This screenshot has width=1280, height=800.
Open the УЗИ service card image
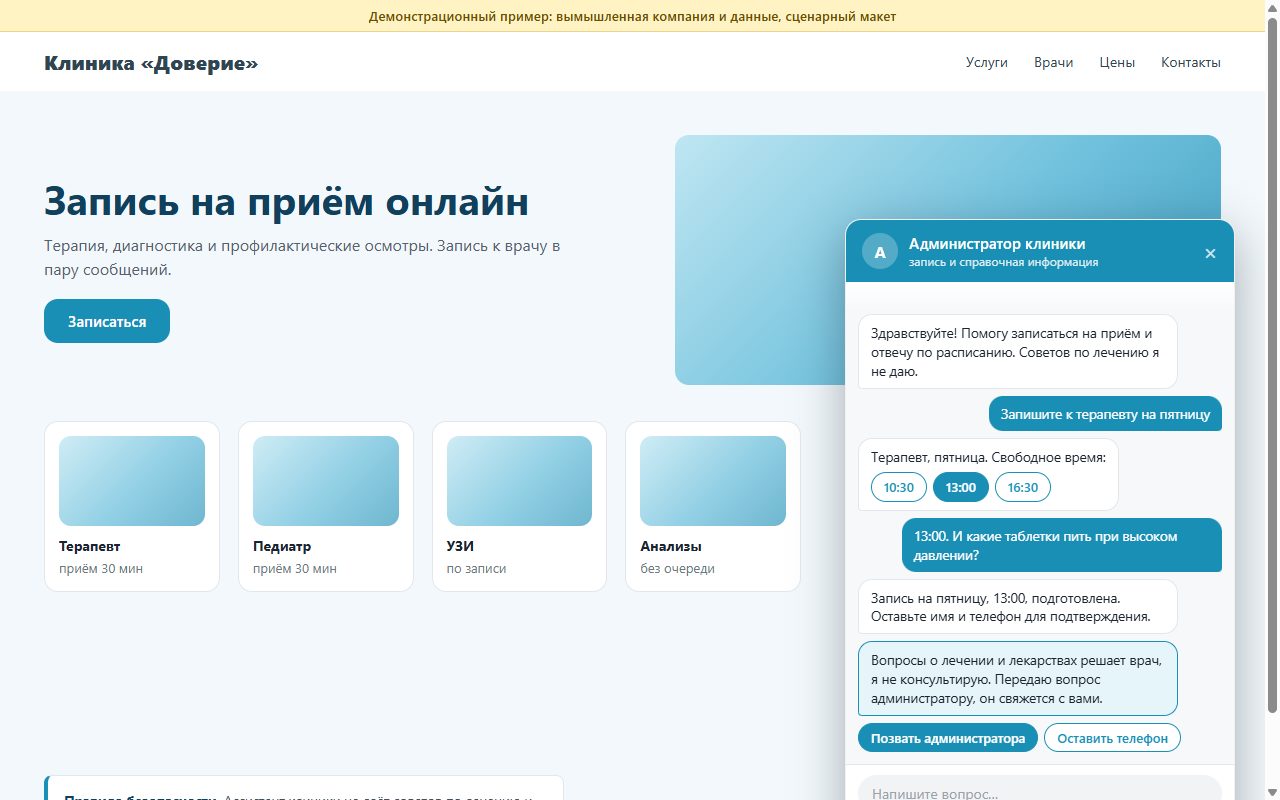point(519,481)
